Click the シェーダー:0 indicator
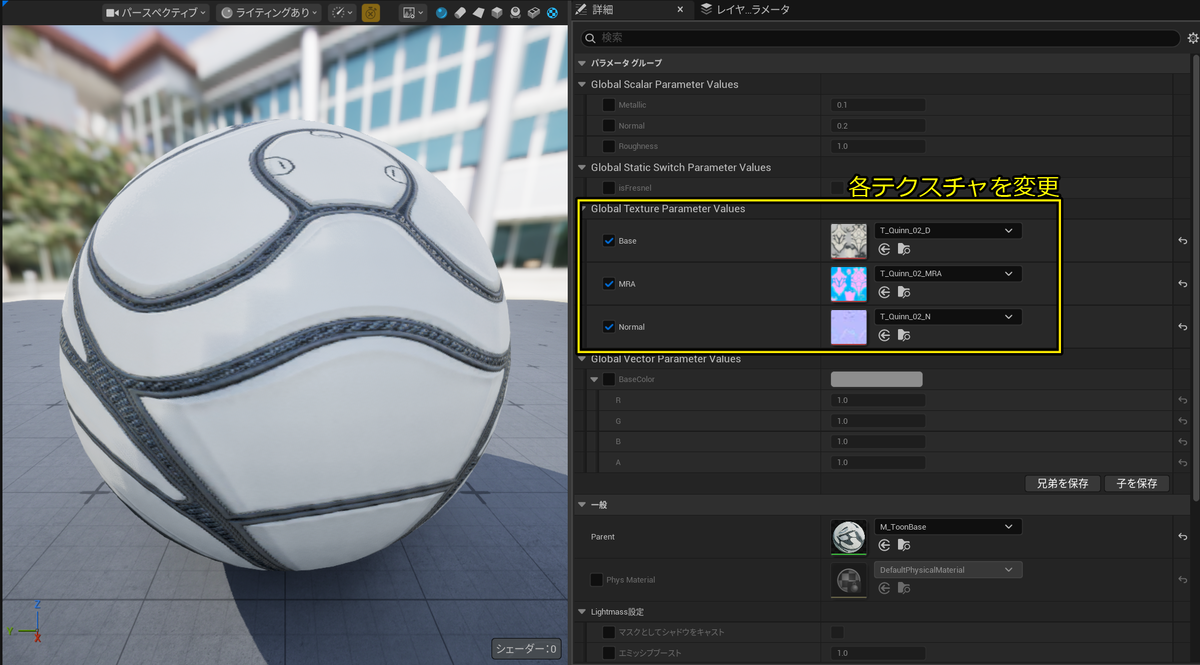The width and height of the screenshot is (1200, 665). click(526, 649)
